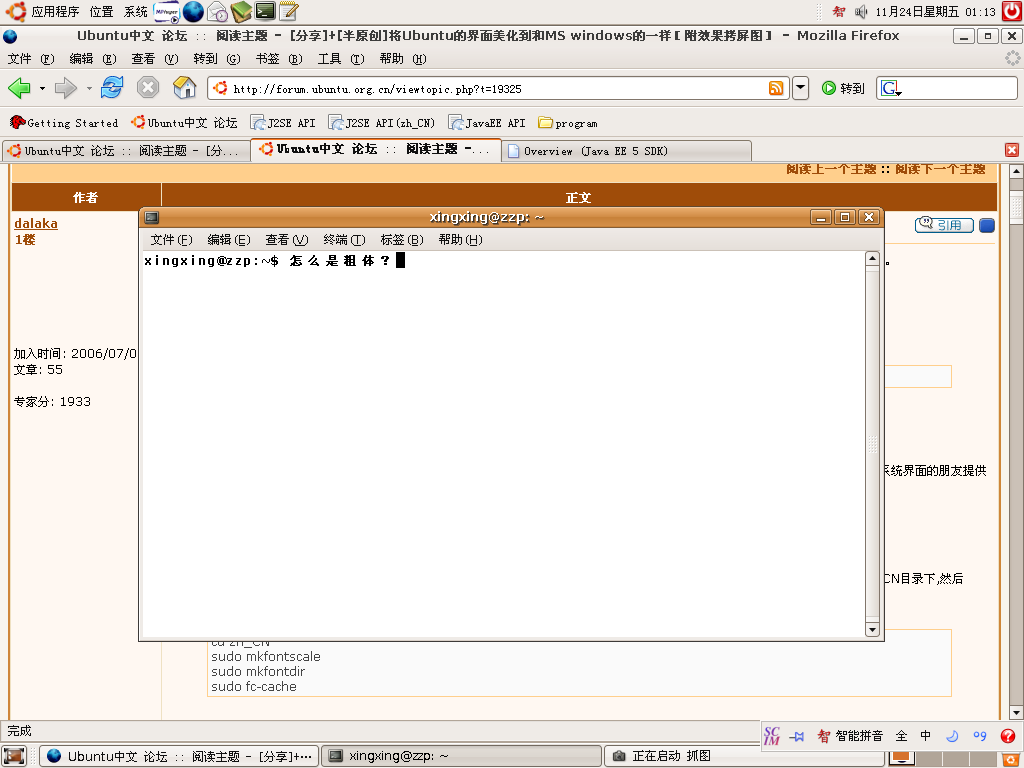
Task: Open Firefox 书签 bookmarks menu
Action: (x=279, y=59)
